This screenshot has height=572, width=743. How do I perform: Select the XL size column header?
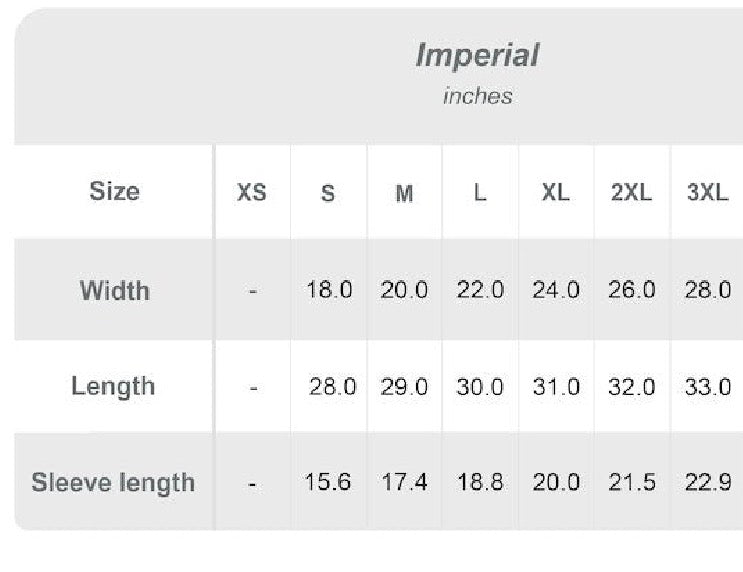coord(556,193)
